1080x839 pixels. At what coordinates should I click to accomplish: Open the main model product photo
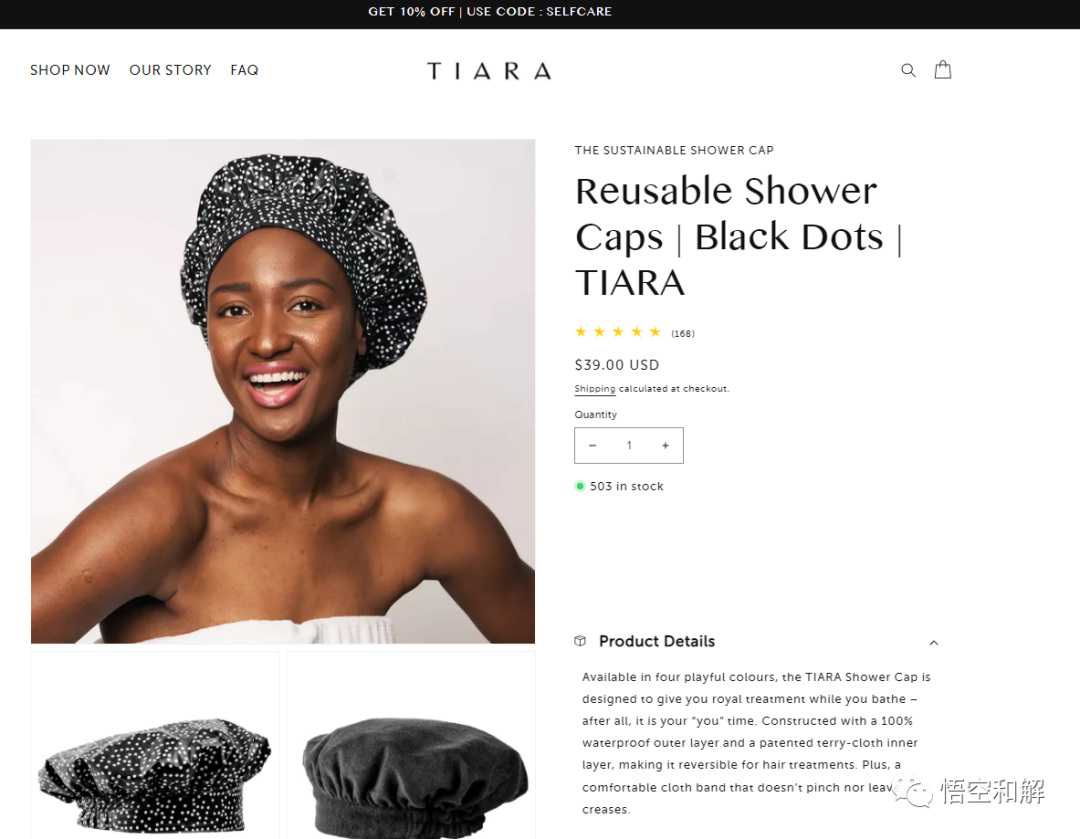tap(283, 391)
